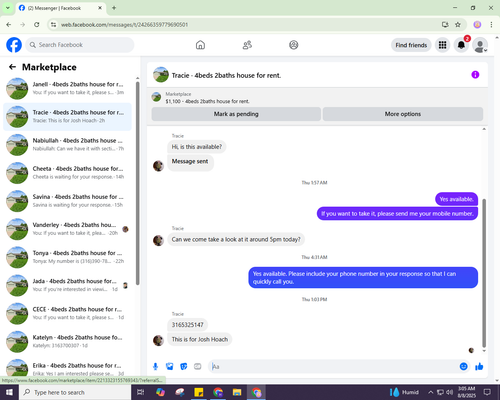Go back in the browser
Viewport: 500px width, 400px height.
point(9,25)
